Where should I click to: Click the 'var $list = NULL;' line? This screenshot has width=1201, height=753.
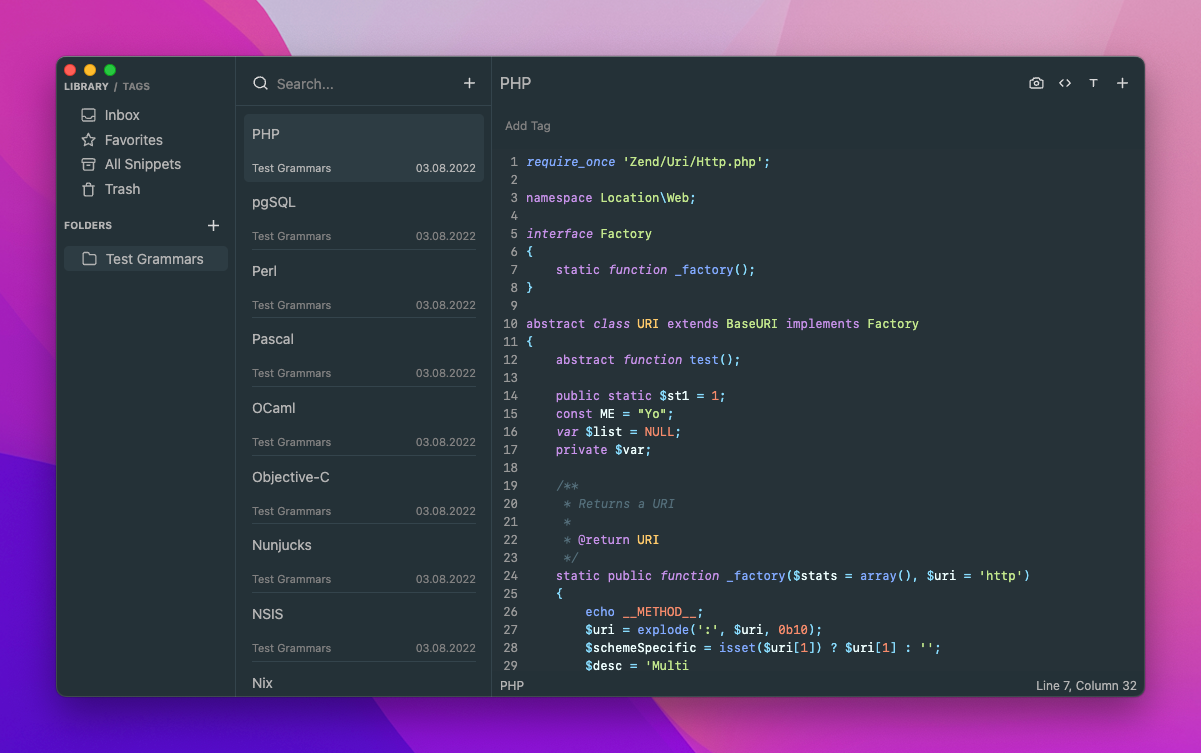pyautogui.click(x=619, y=432)
